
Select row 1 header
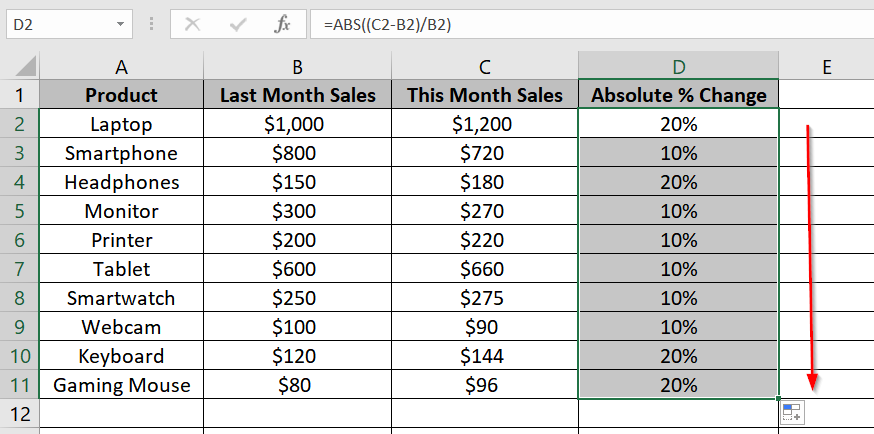point(20,94)
